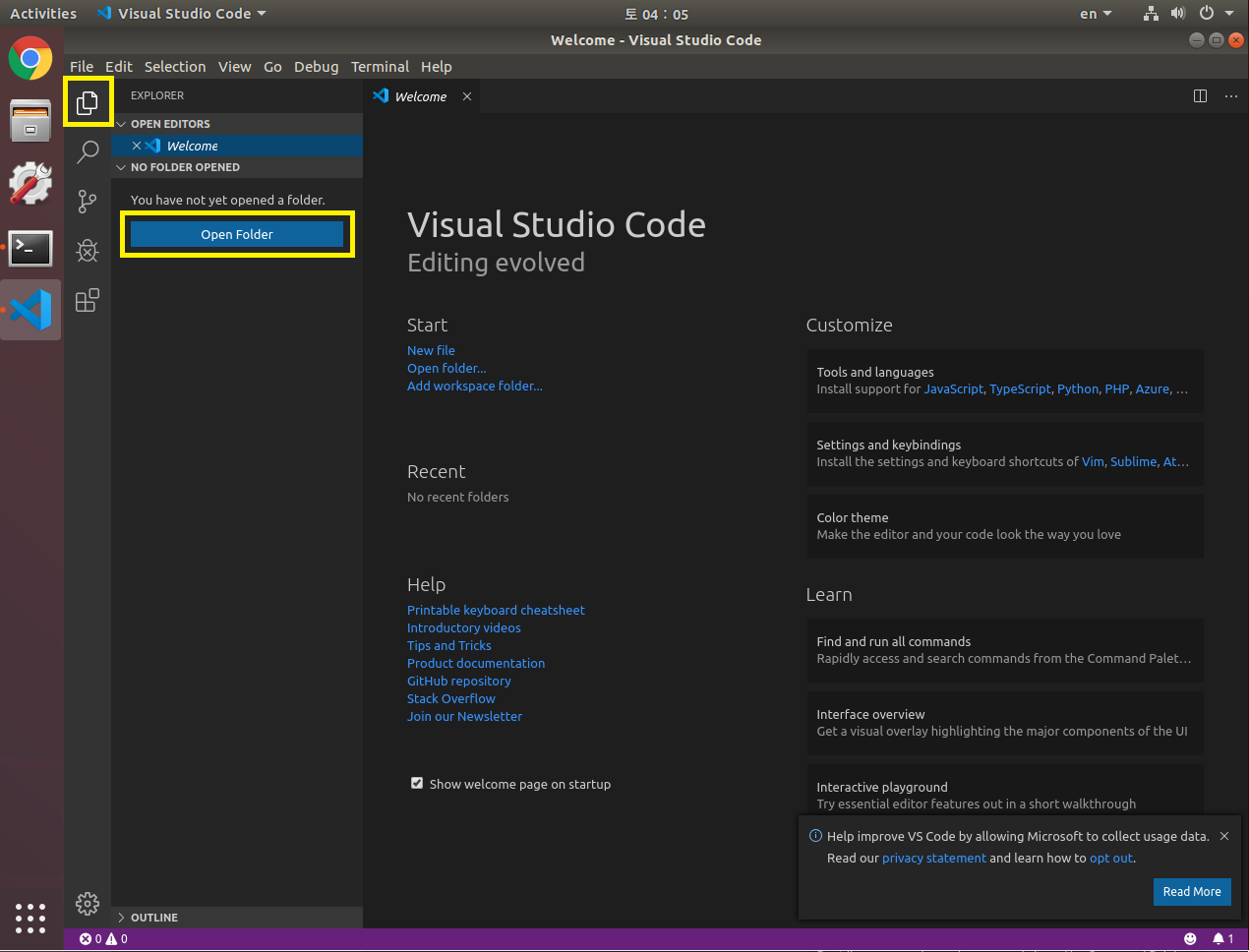Screen dimensions: 1249x952
Task: Open Terminal from the dock
Action: pos(30,248)
